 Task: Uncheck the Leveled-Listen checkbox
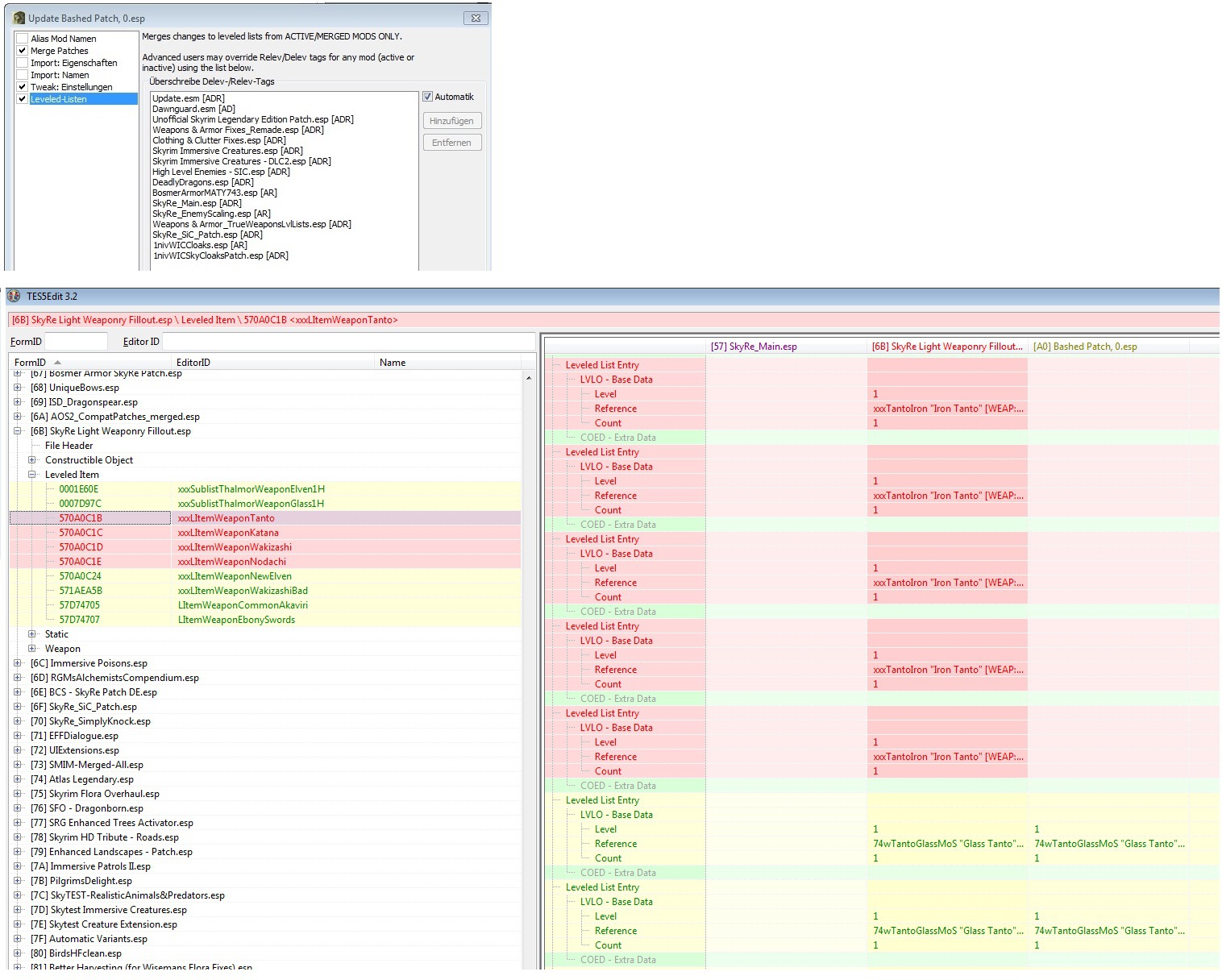(23, 99)
